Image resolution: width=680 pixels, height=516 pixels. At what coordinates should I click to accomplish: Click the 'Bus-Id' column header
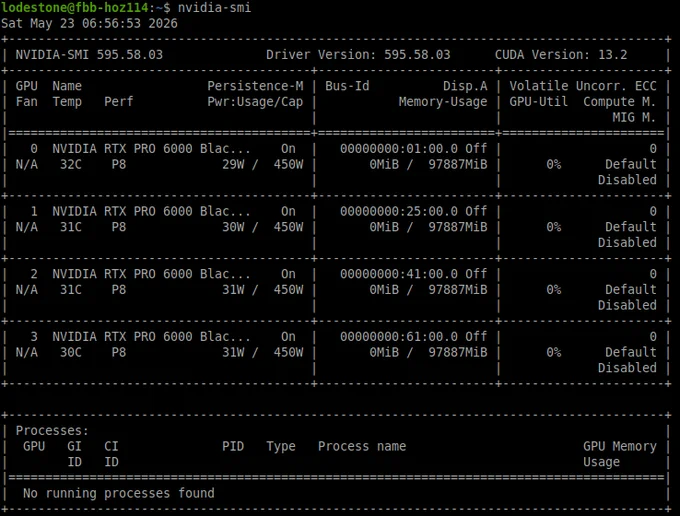[x=347, y=86]
